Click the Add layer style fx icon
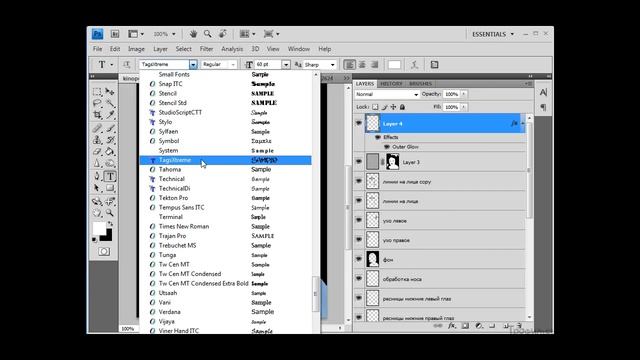The width and height of the screenshot is (640, 360). point(451,326)
